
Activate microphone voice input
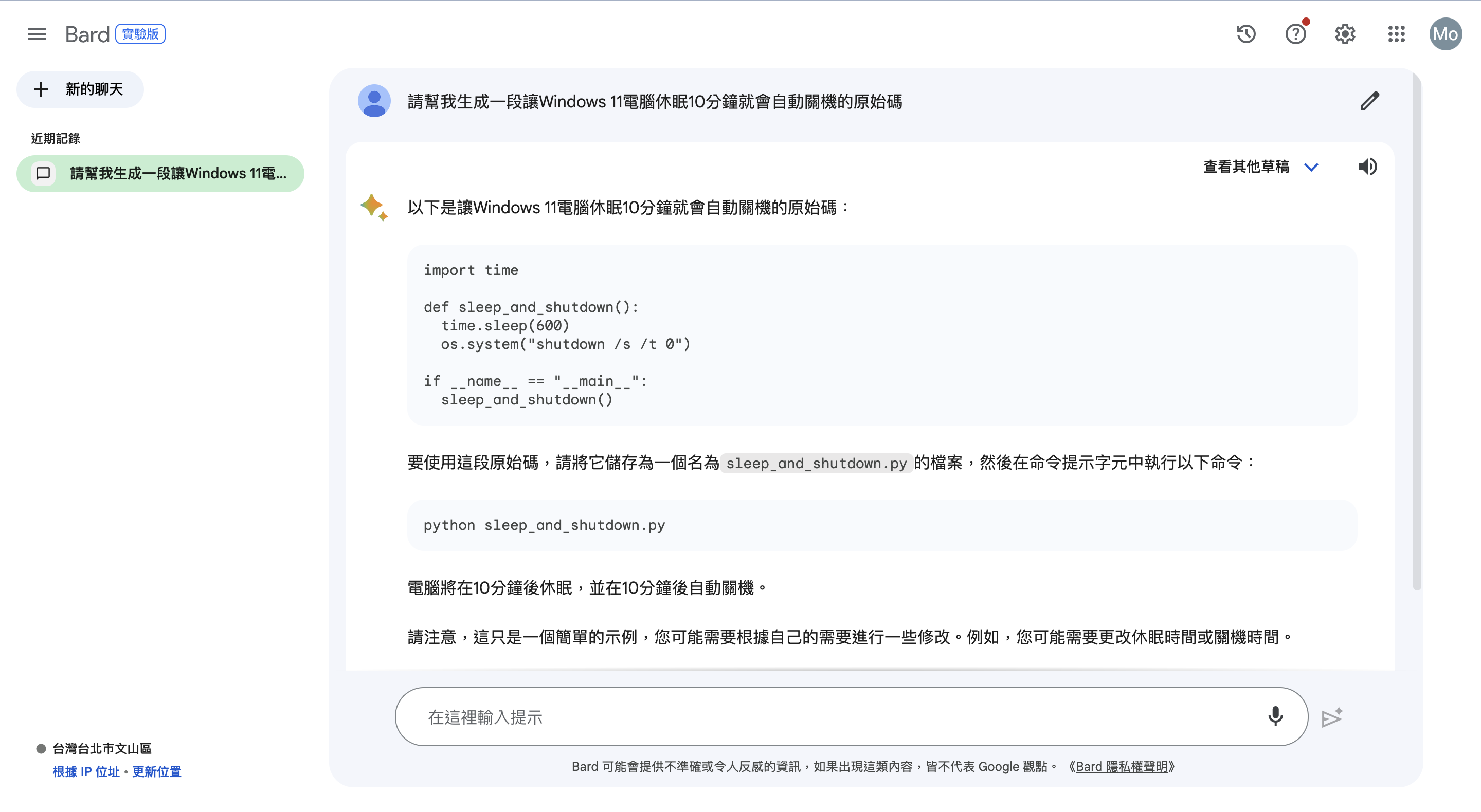click(x=1275, y=716)
